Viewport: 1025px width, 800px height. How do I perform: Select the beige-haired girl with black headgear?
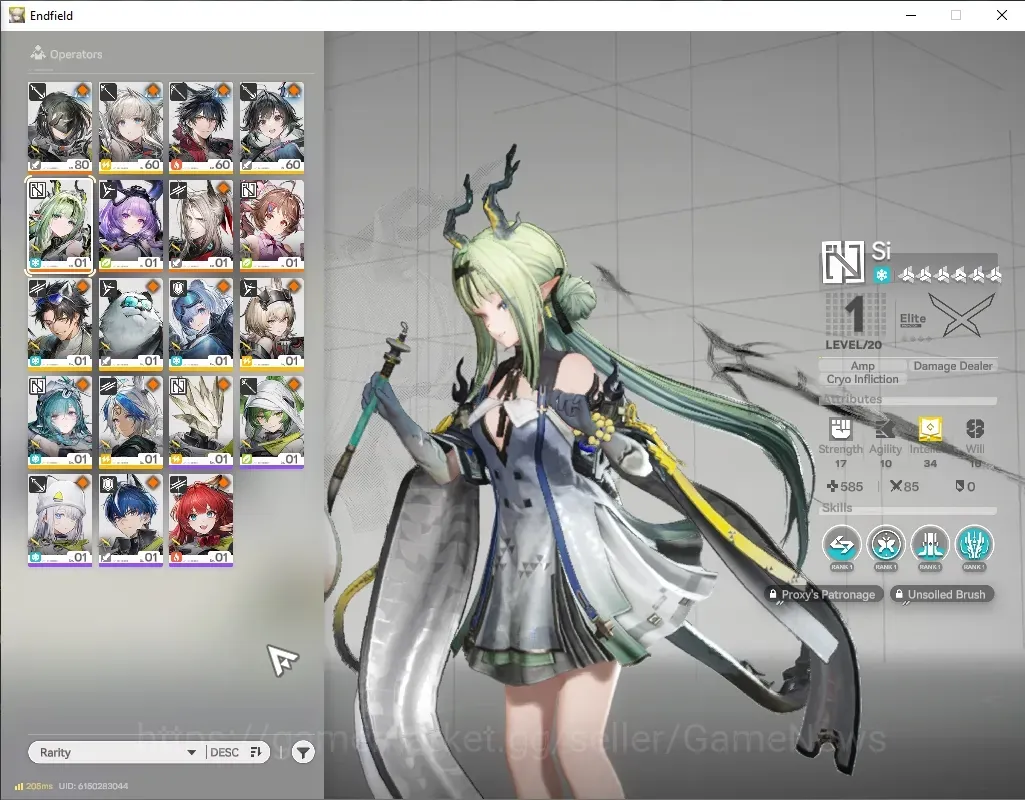271,324
